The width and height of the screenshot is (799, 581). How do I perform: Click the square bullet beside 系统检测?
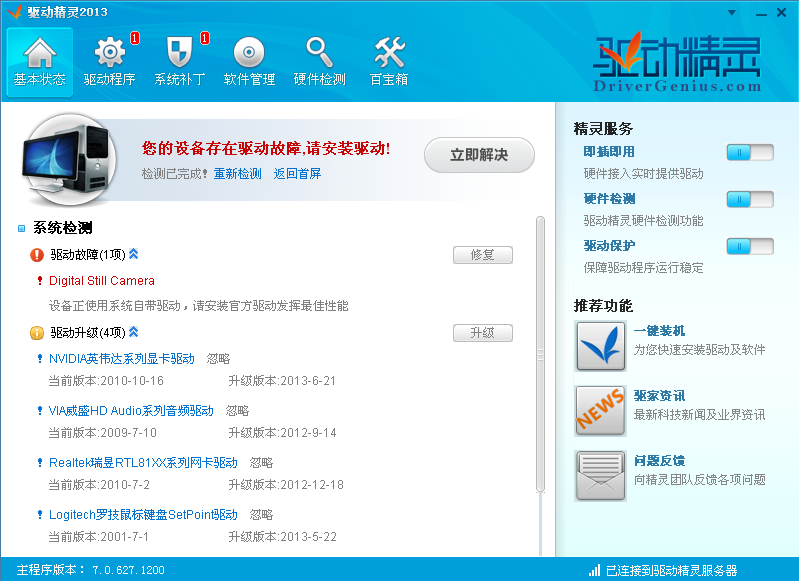21,228
